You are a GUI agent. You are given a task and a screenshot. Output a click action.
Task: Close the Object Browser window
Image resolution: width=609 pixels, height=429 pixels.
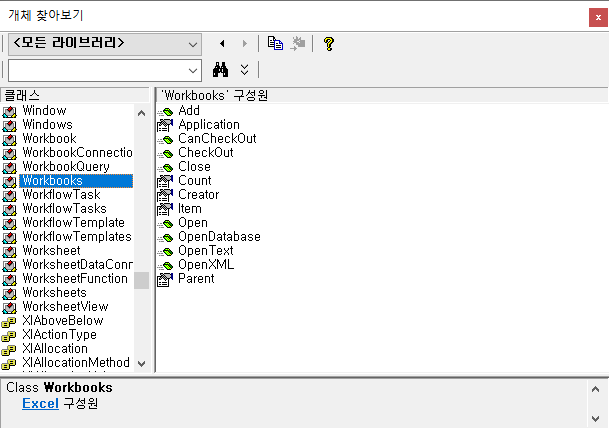[598, 17]
